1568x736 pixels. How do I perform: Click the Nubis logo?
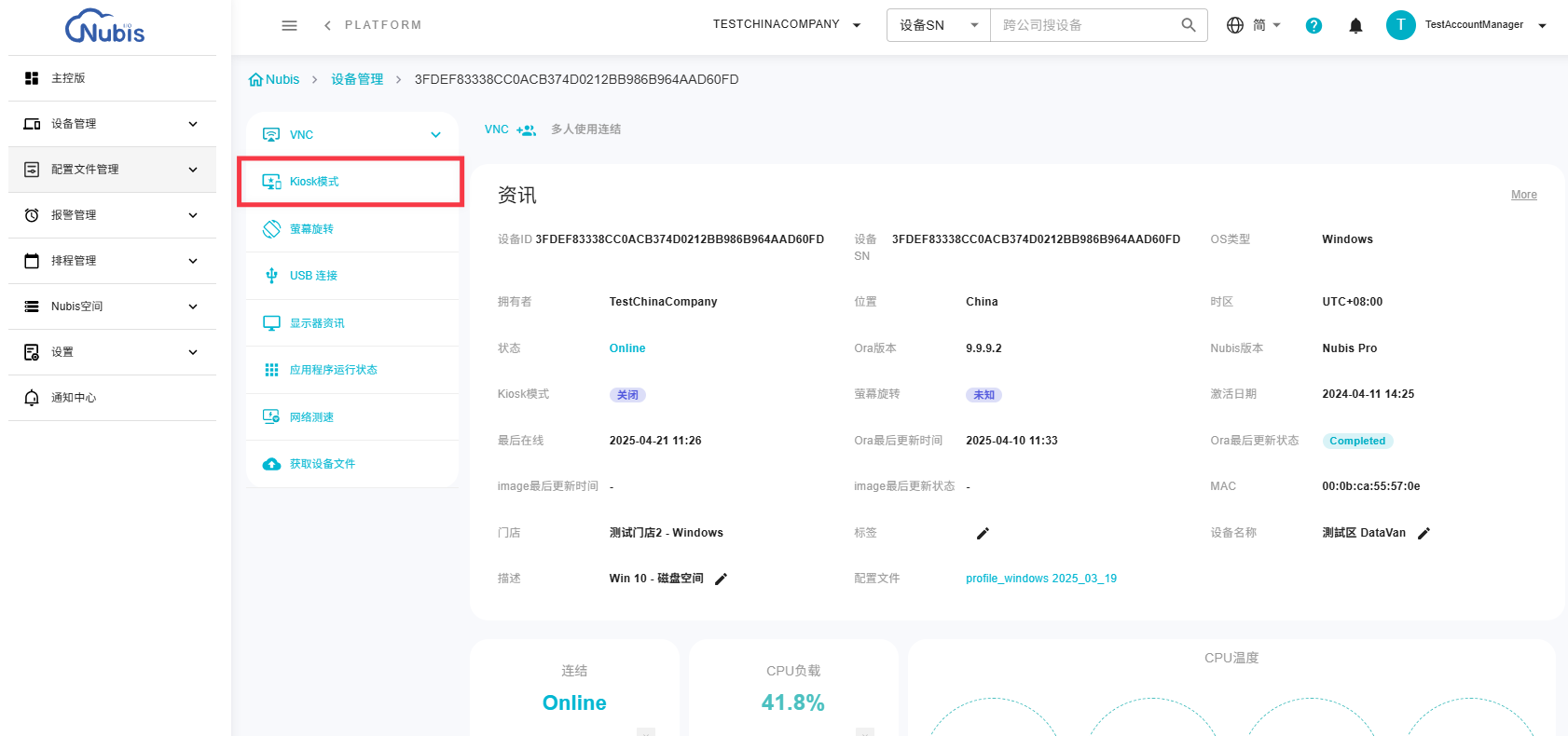(105, 26)
